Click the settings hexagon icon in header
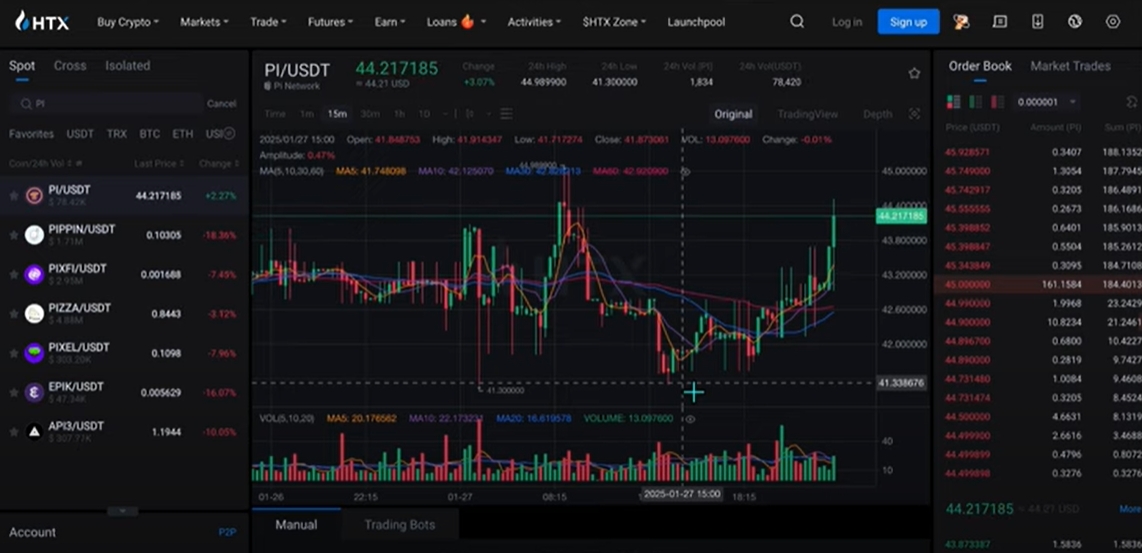 tap(1113, 22)
